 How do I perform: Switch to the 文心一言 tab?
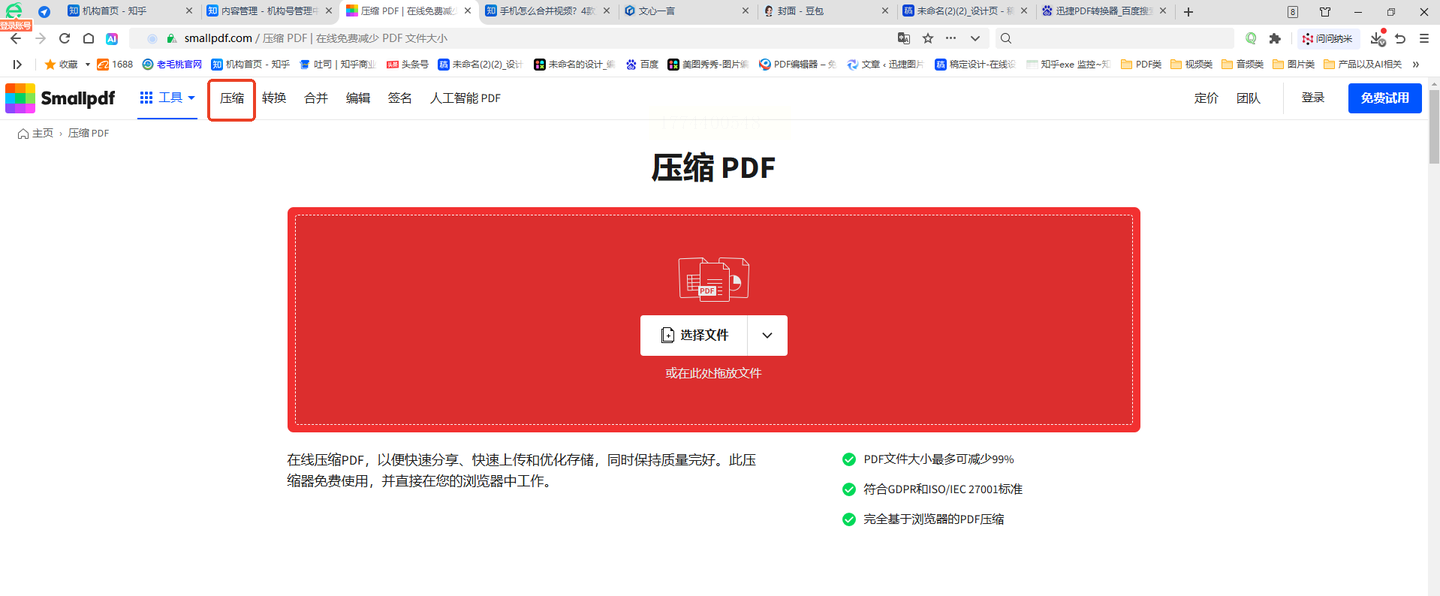686,12
